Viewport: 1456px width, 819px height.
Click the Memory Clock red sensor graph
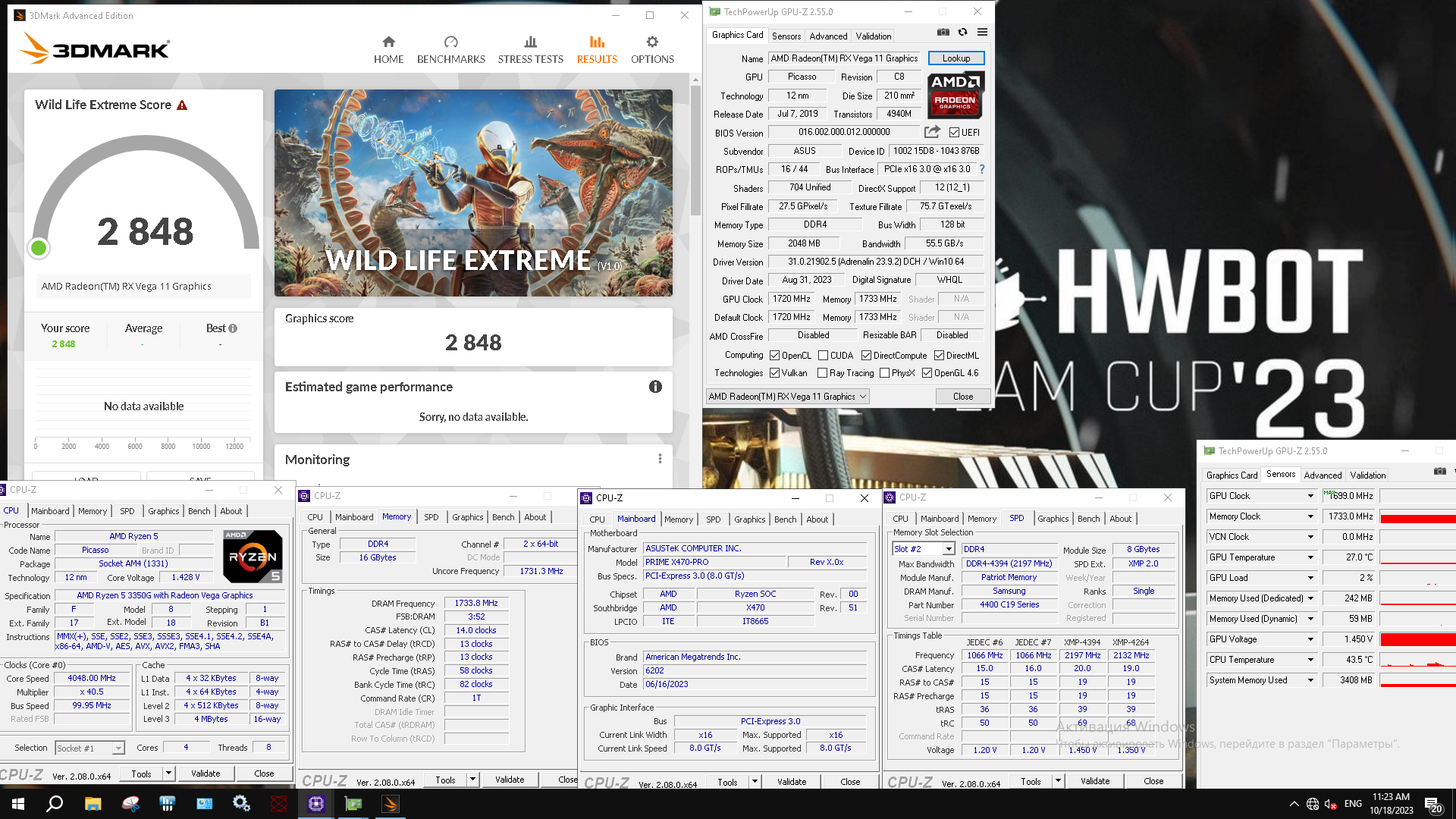1418,516
